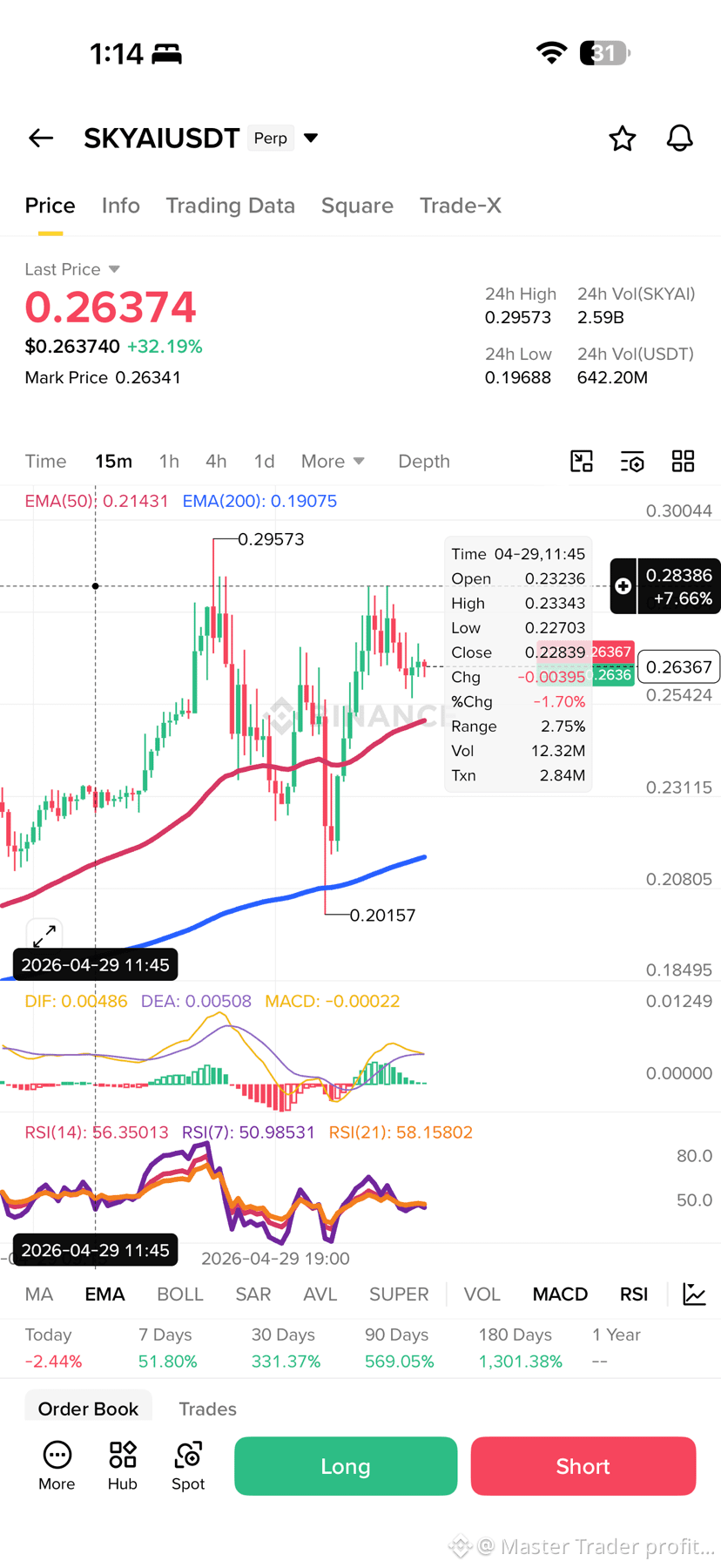
Task: Tap the sleep focus bed icon
Action: pyautogui.click(x=167, y=54)
